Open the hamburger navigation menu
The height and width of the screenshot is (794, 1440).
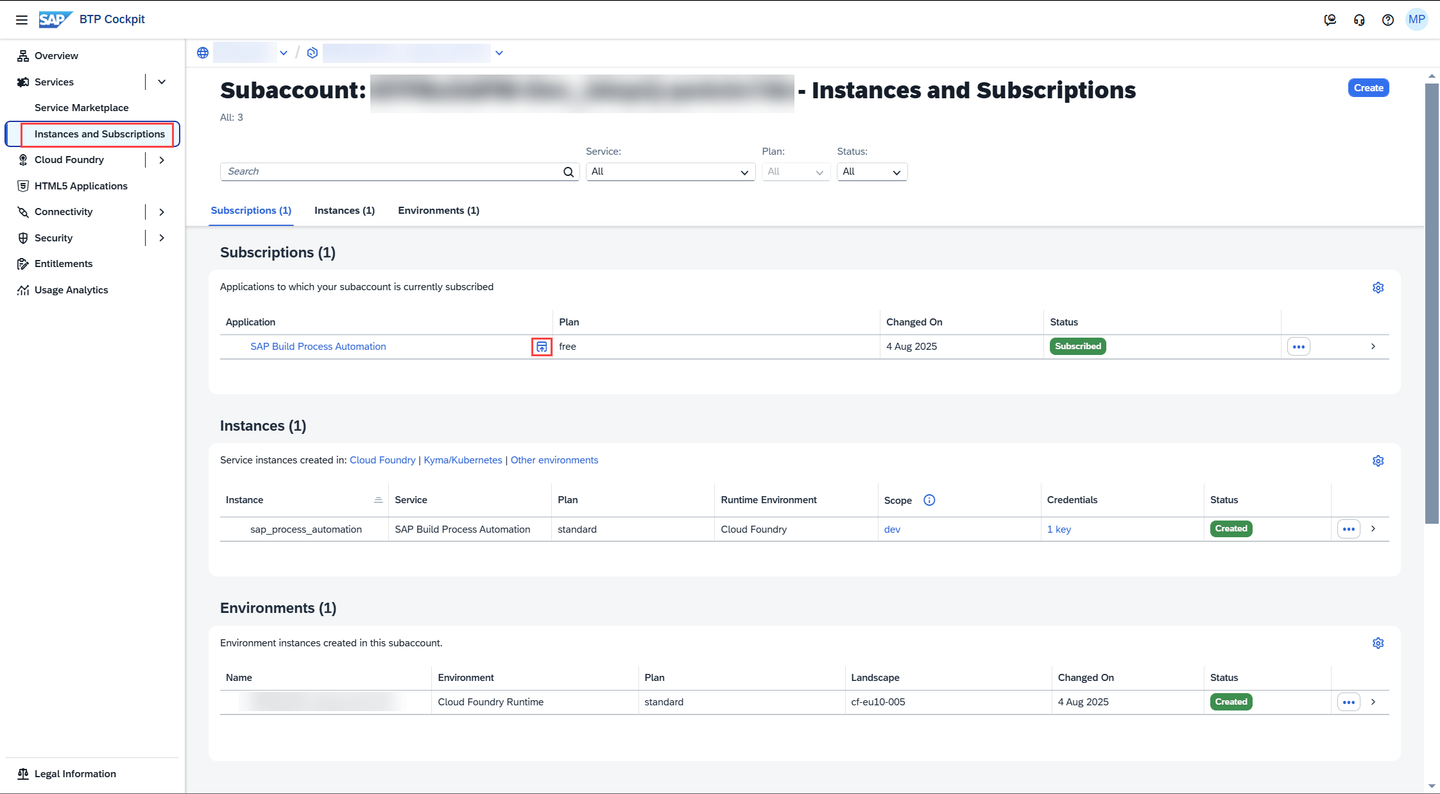click(x=21, y=19)
